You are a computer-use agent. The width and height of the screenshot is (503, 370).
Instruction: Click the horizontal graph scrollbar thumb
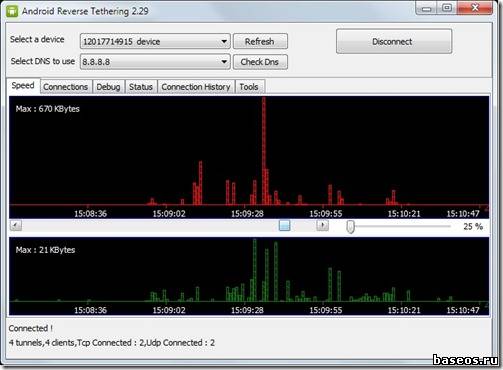pos(284,226)
